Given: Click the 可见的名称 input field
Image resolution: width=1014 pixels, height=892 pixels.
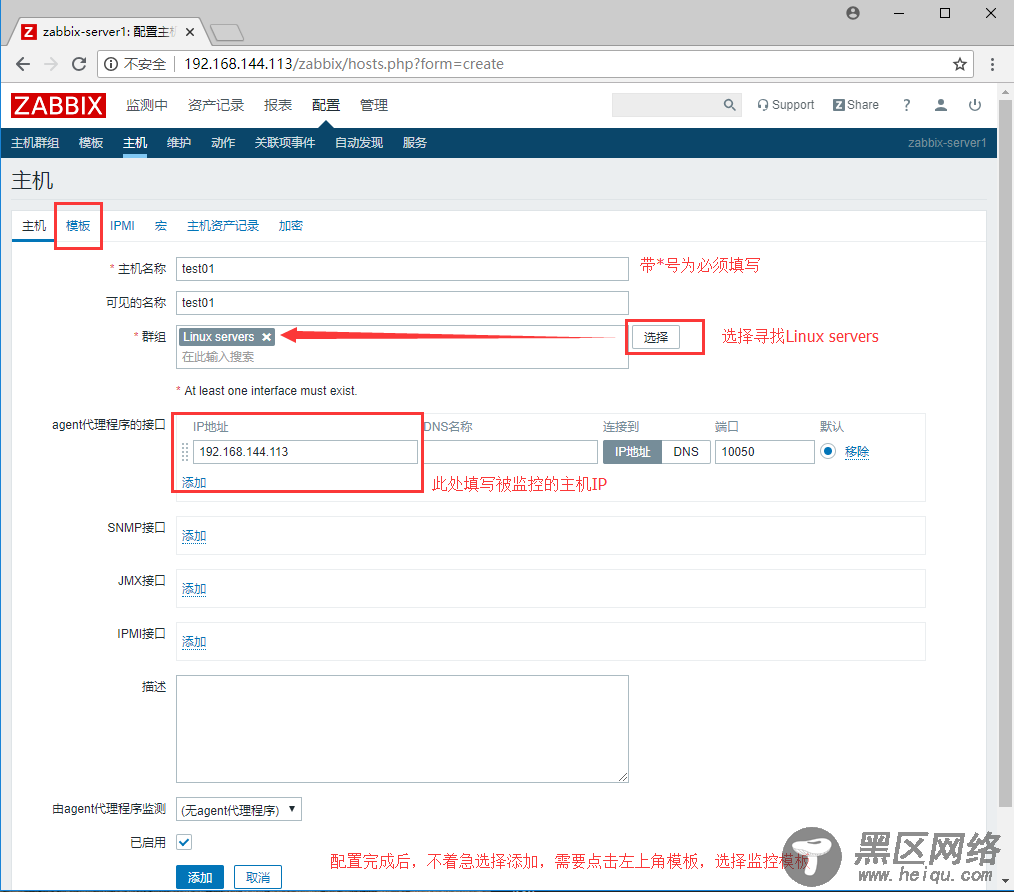Looking at the screenshot, I should point(402,303).
